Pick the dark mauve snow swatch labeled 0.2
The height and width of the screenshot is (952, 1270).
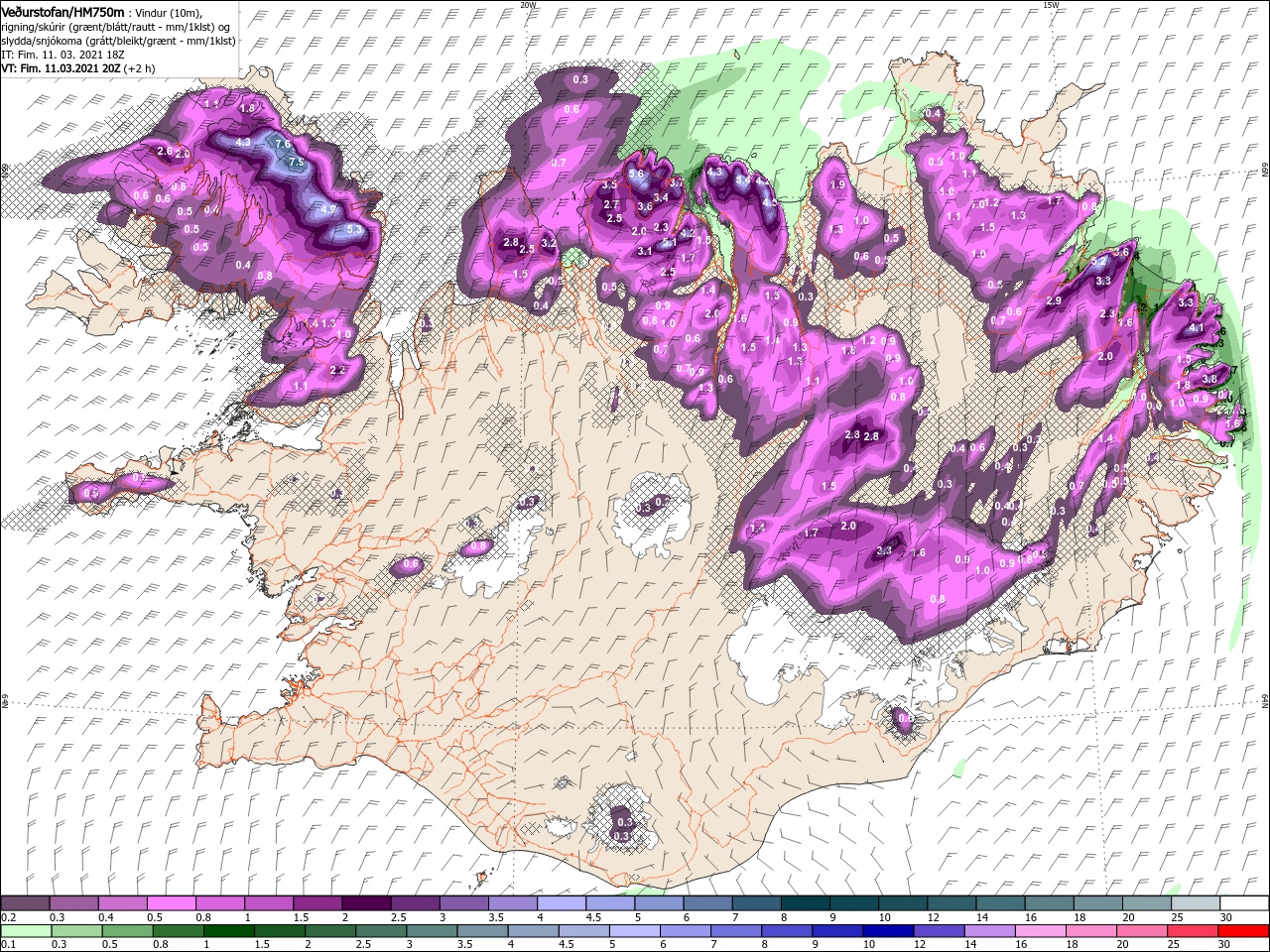25,903
